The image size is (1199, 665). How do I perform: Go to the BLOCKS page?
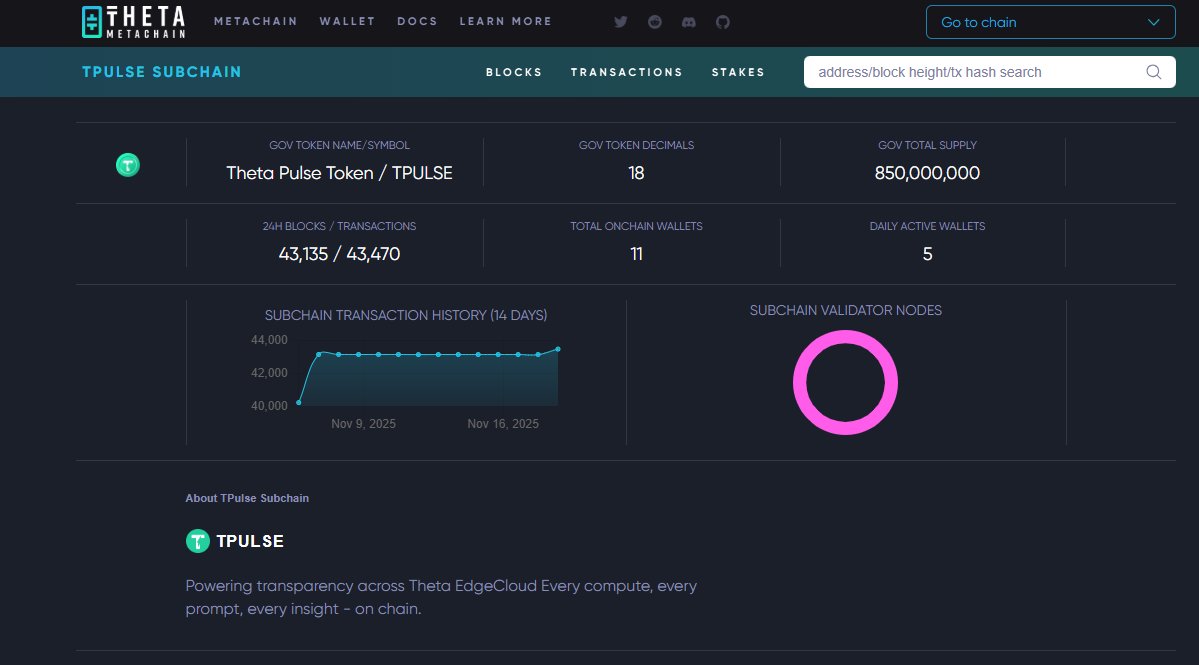[514, 72]
